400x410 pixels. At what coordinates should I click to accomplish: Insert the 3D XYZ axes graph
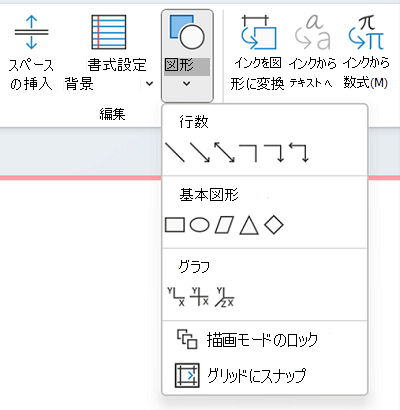(224, 297)
